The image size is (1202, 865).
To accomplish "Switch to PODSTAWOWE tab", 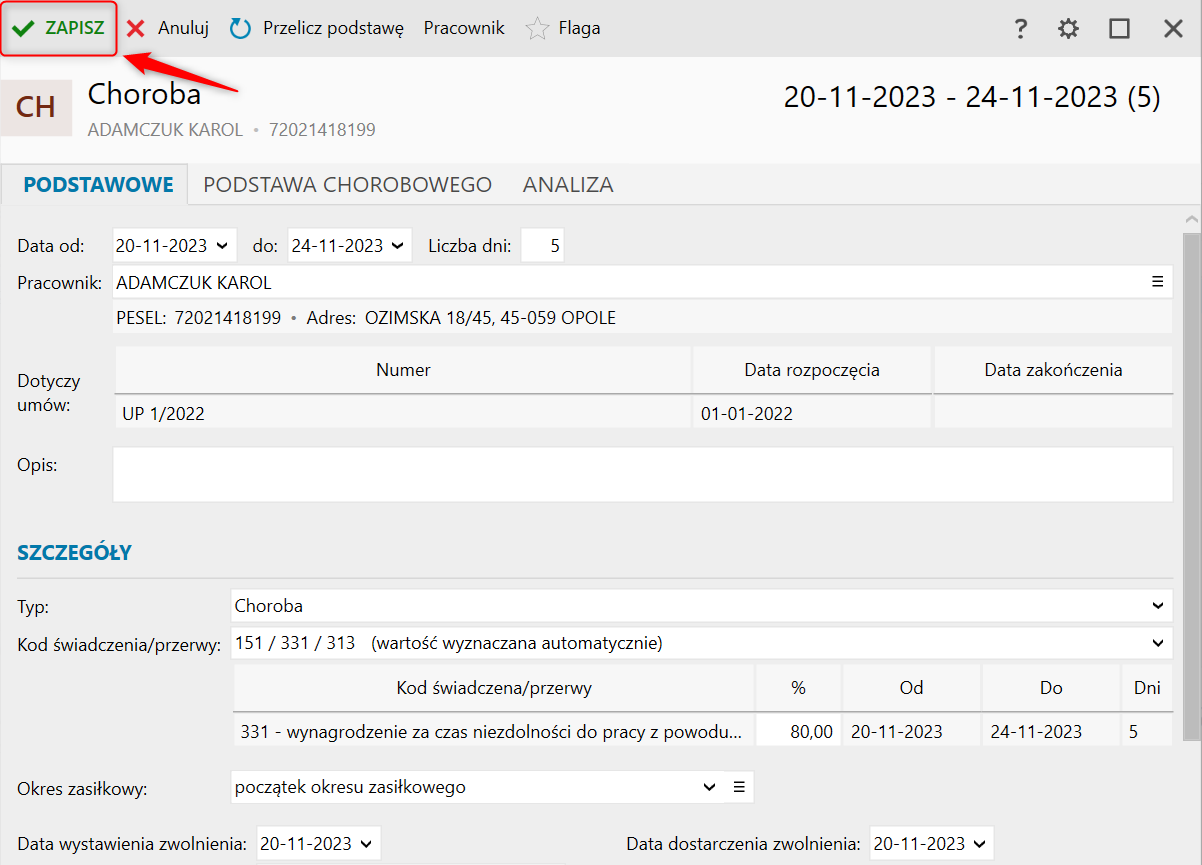I will click(x=98, y=184).
